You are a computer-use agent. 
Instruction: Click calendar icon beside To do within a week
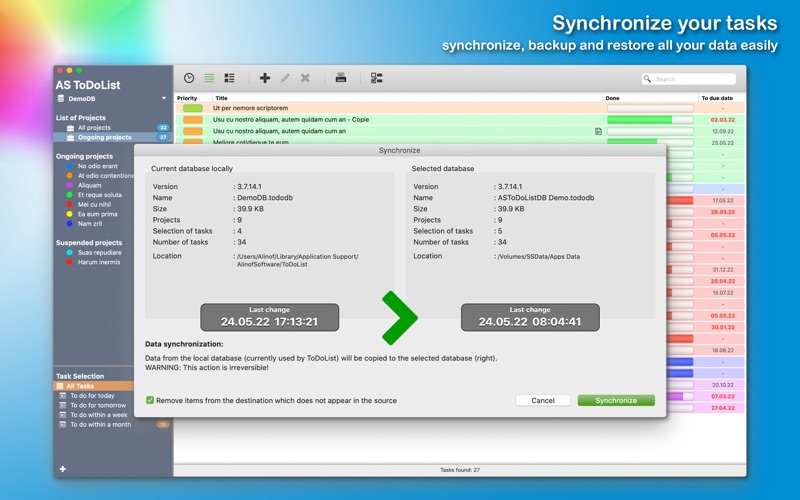tap(63, 415)
